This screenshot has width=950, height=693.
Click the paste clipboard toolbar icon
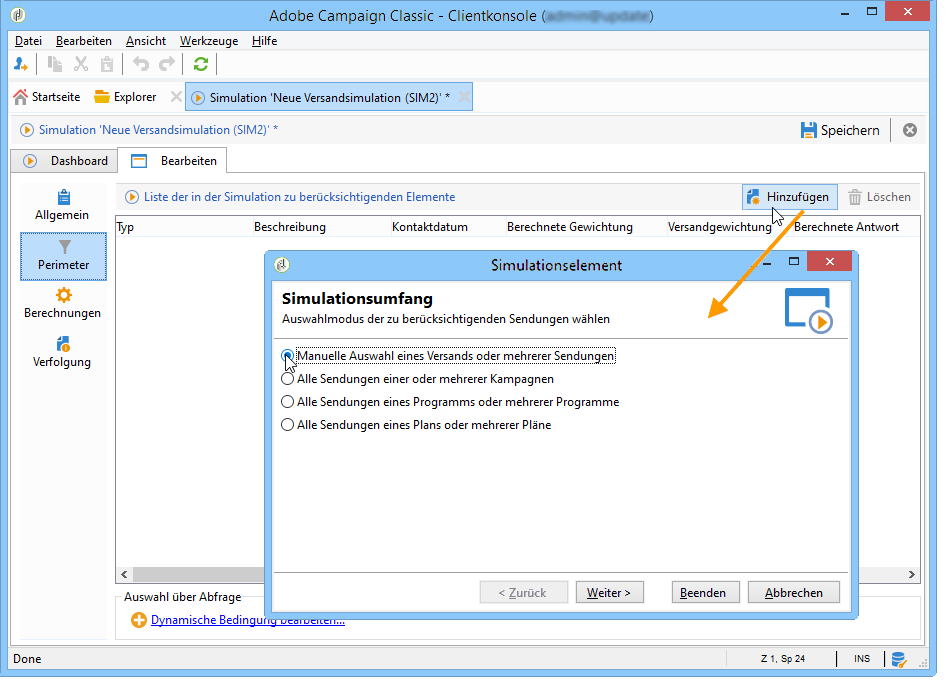tap(107, 64)
